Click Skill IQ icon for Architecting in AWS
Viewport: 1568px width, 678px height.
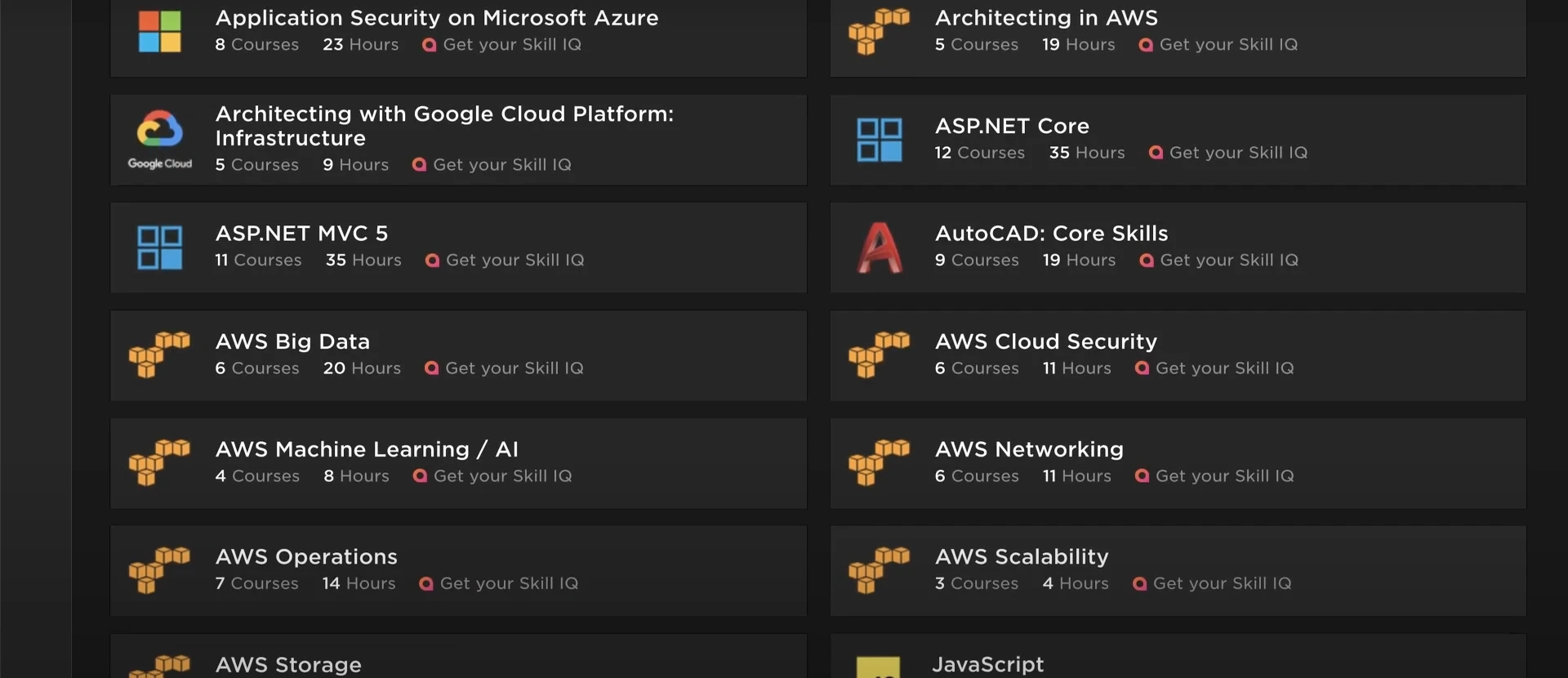coord(1146,45)
